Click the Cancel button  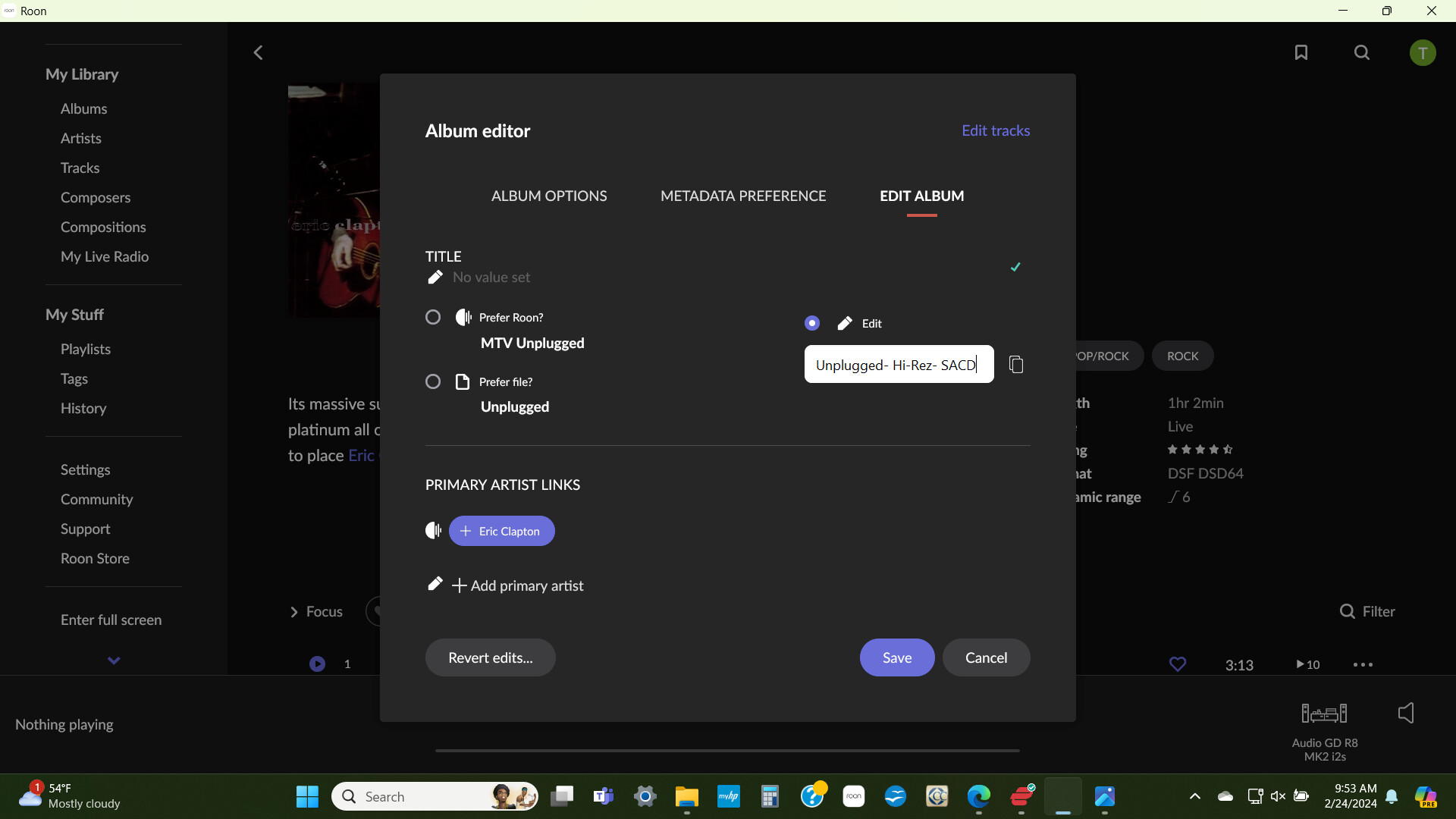pos(987,657)
